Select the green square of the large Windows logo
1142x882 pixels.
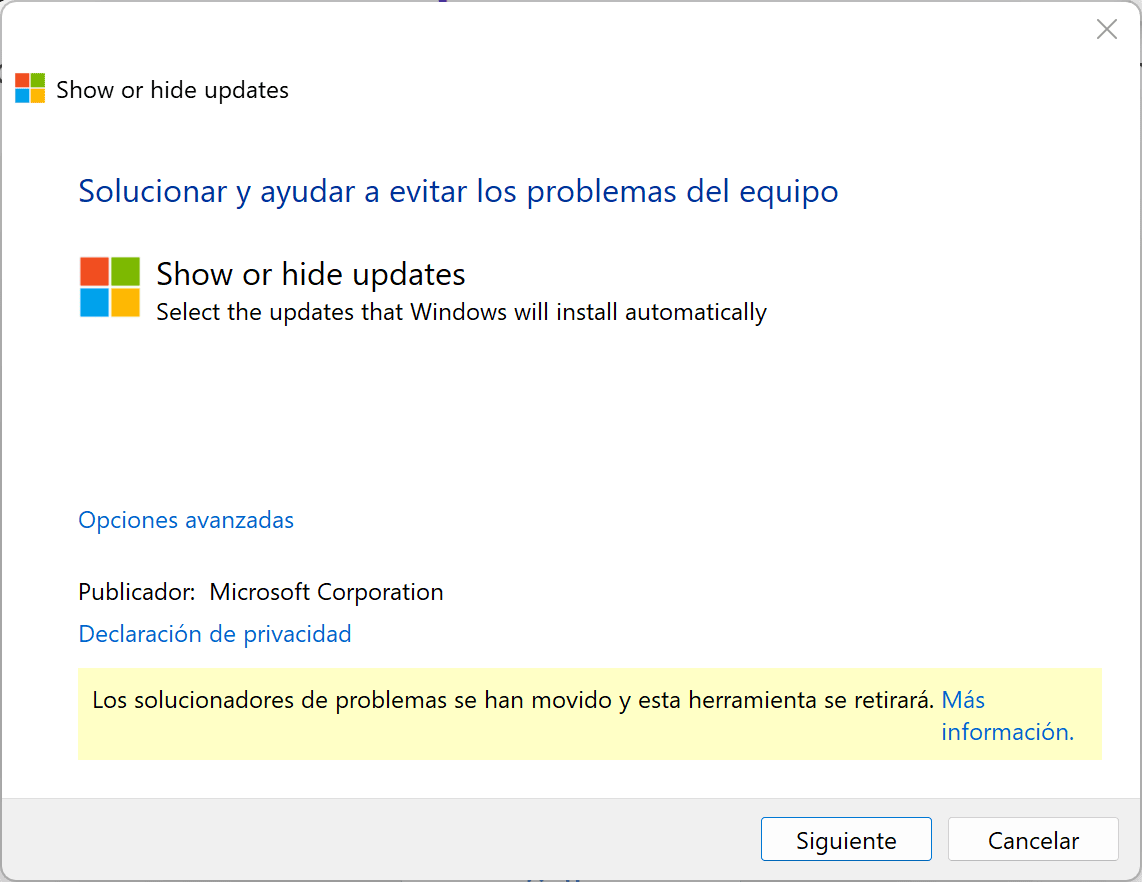[126, 271]
